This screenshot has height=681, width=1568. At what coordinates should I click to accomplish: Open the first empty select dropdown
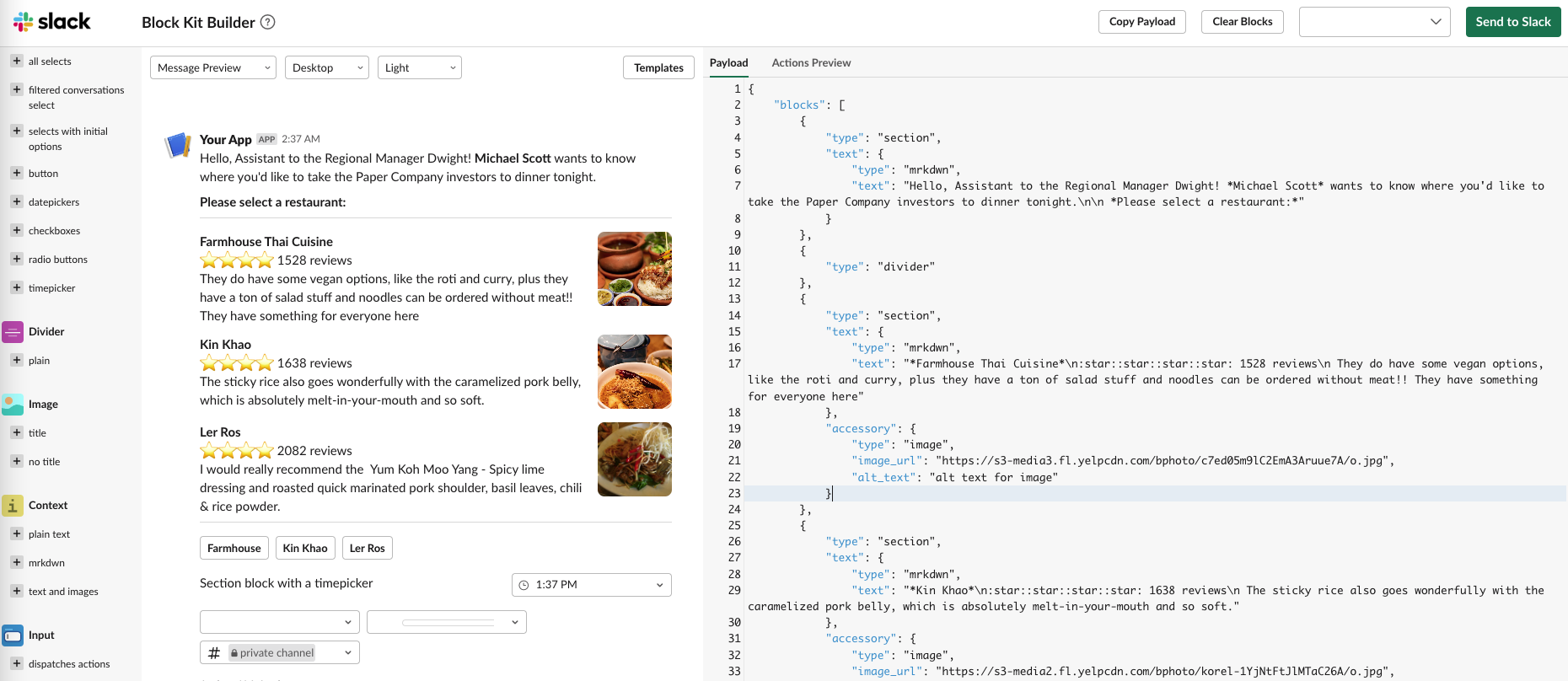coord(280,622)
